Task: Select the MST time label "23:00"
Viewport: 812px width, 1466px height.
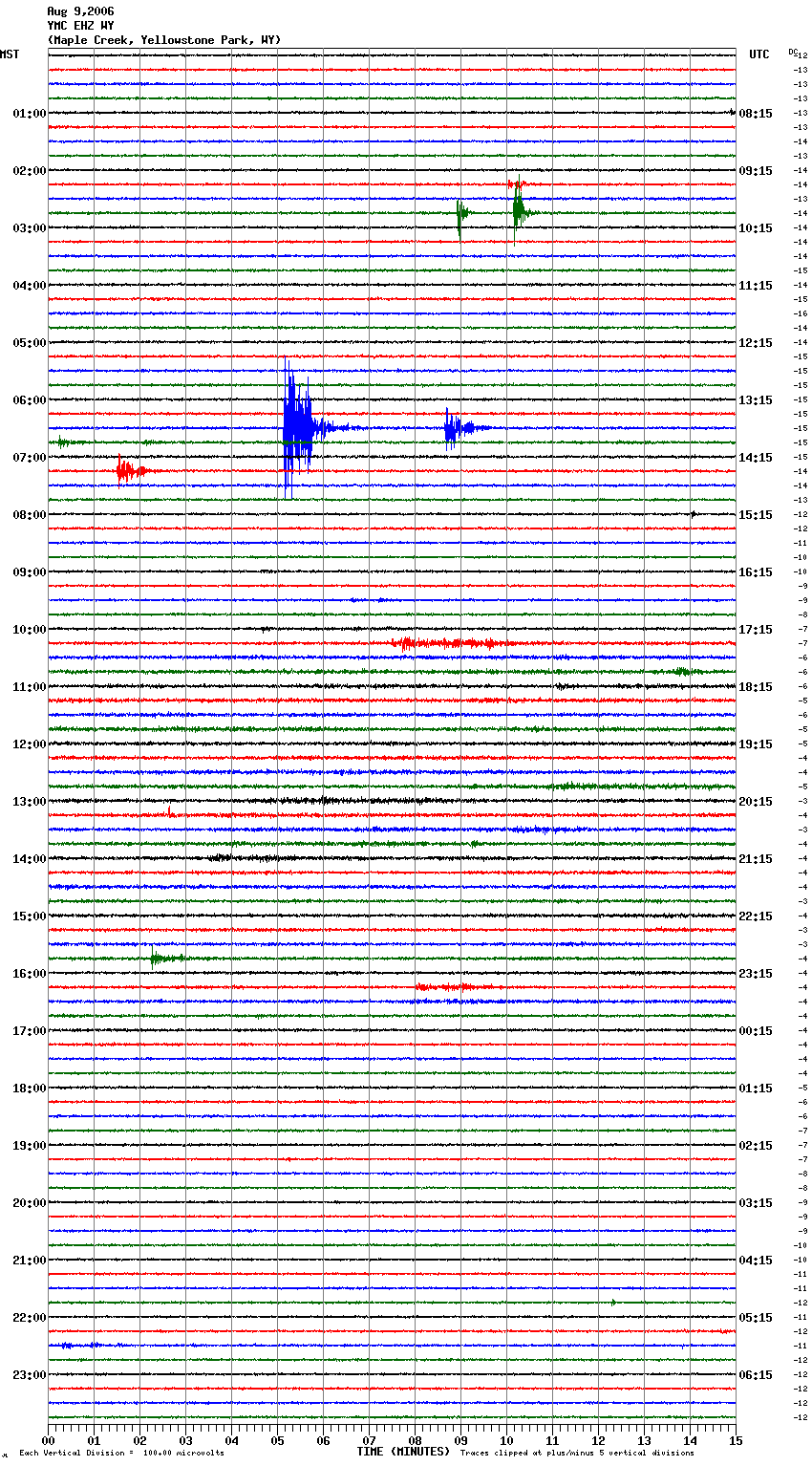Action: [x=30, y=1375]
